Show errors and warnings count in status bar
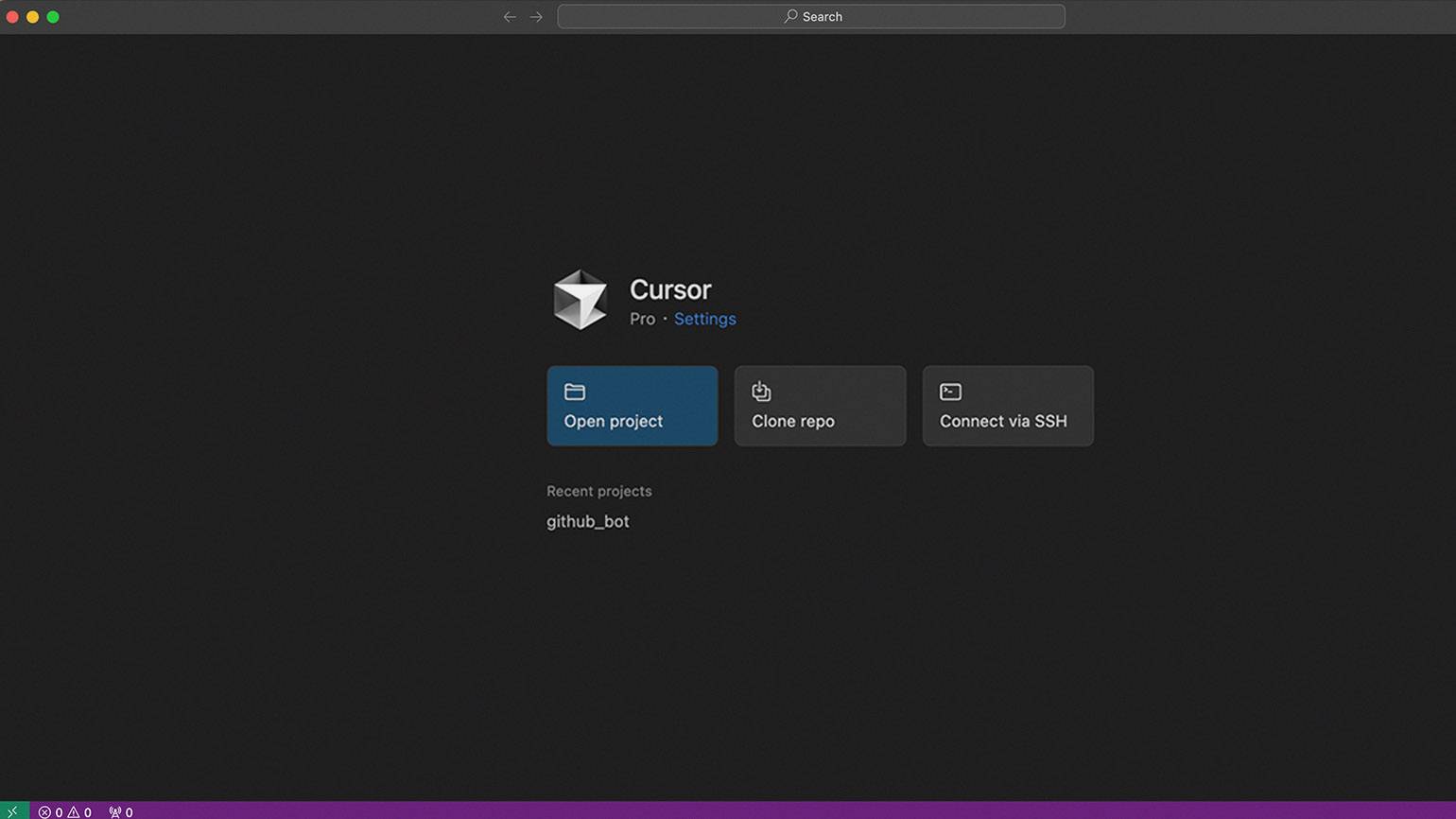 (65, 812)
